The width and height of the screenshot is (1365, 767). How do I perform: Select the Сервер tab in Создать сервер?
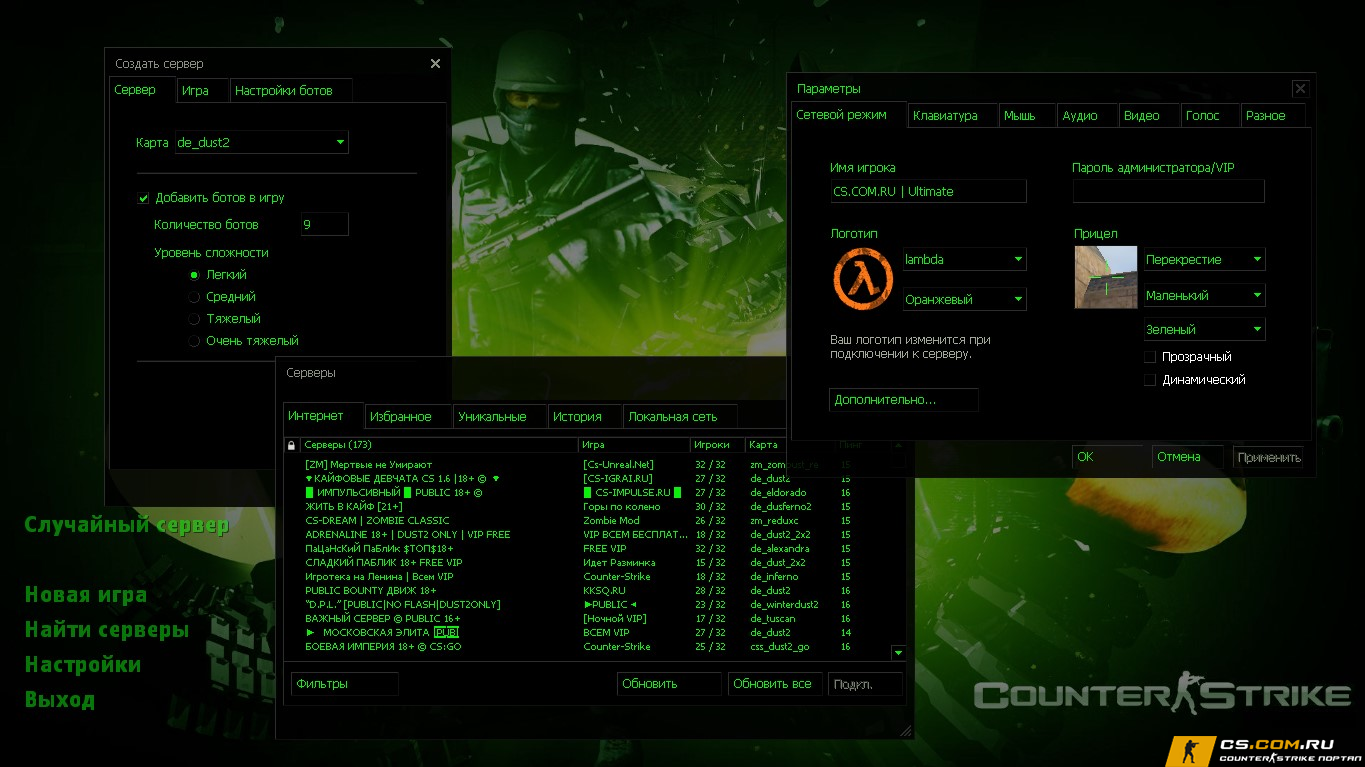point(141,90)
